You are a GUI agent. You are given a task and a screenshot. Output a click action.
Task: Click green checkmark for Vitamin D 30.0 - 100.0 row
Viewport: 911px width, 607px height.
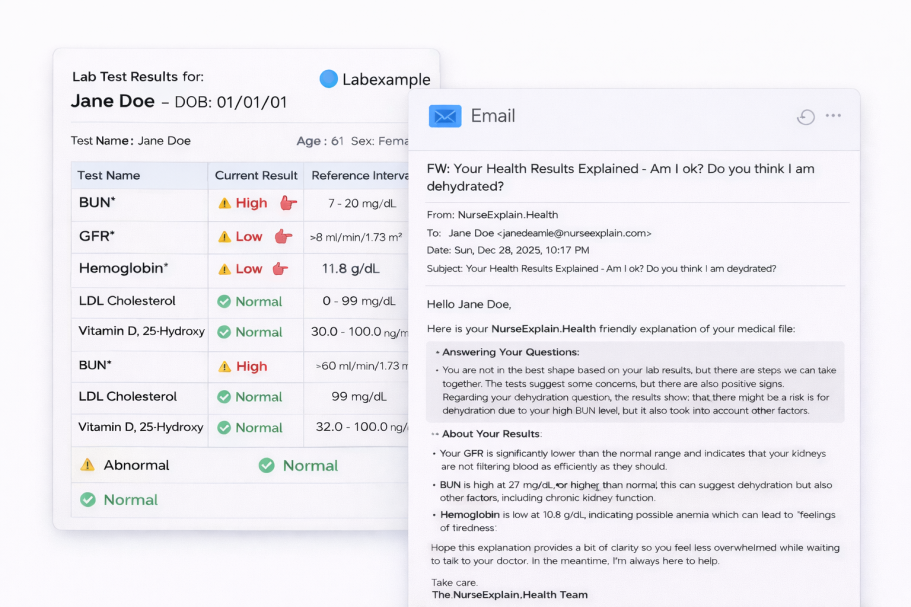[224, 332]
